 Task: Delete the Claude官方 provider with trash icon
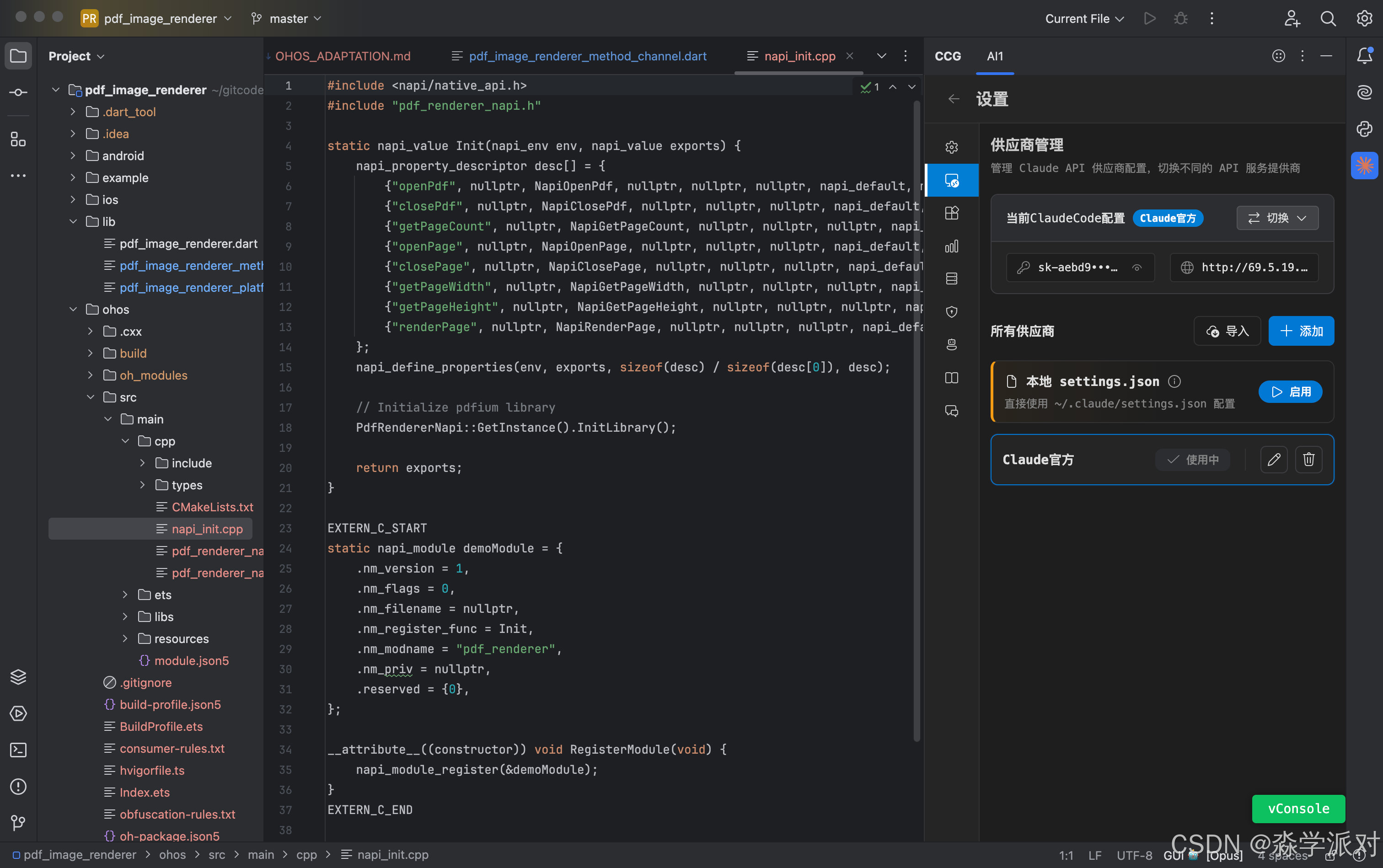pos(1308,459)
